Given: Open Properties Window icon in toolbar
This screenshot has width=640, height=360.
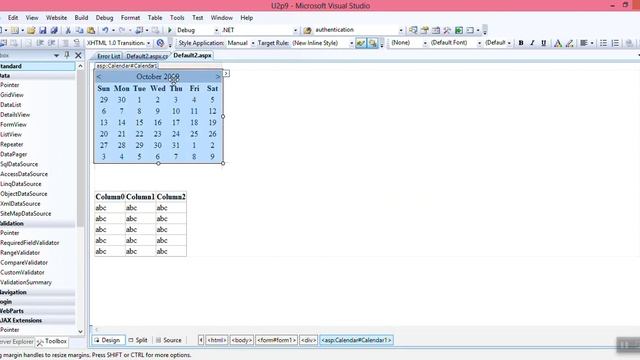Looking at the screenshot, I should click(424, 30).
